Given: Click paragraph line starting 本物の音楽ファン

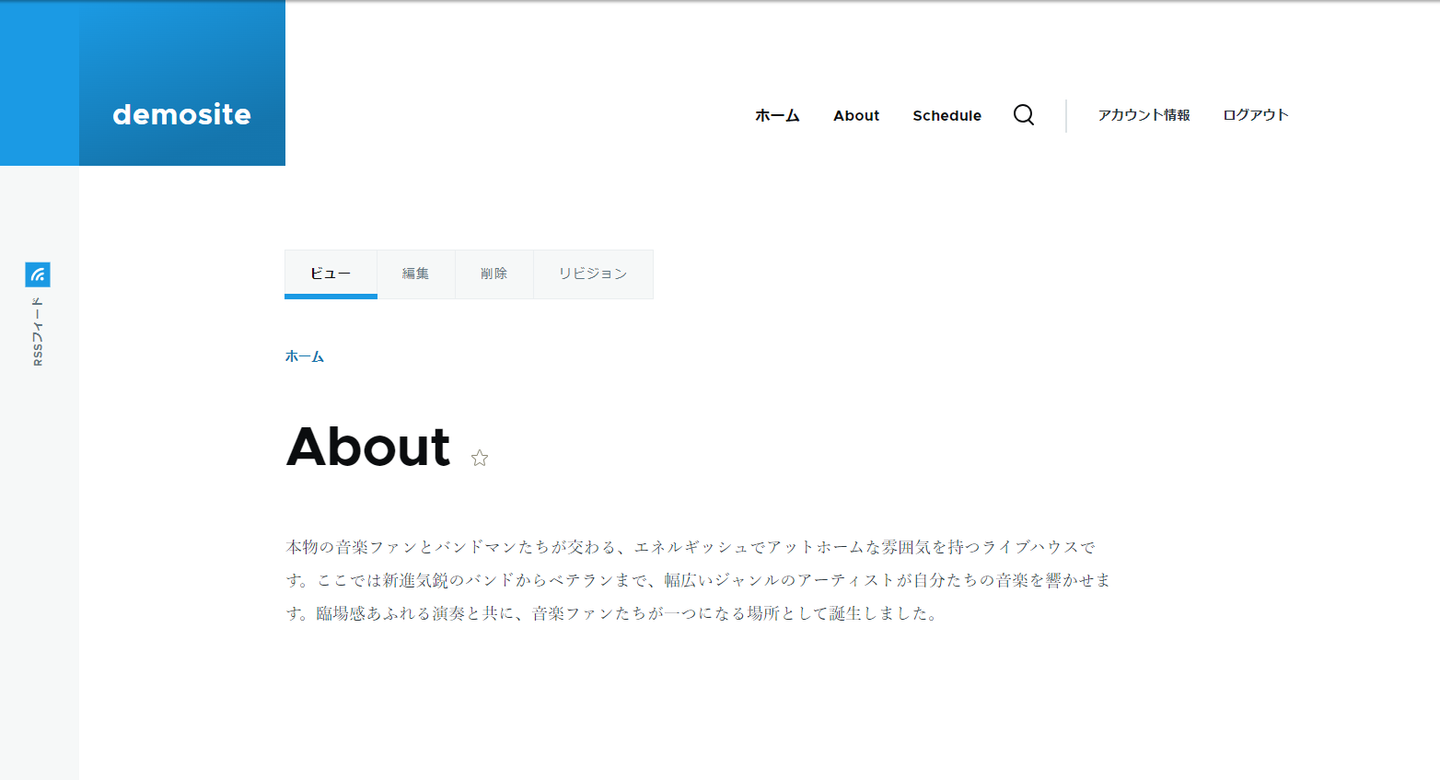Looking at the screenshot, I should coord(691,547).
